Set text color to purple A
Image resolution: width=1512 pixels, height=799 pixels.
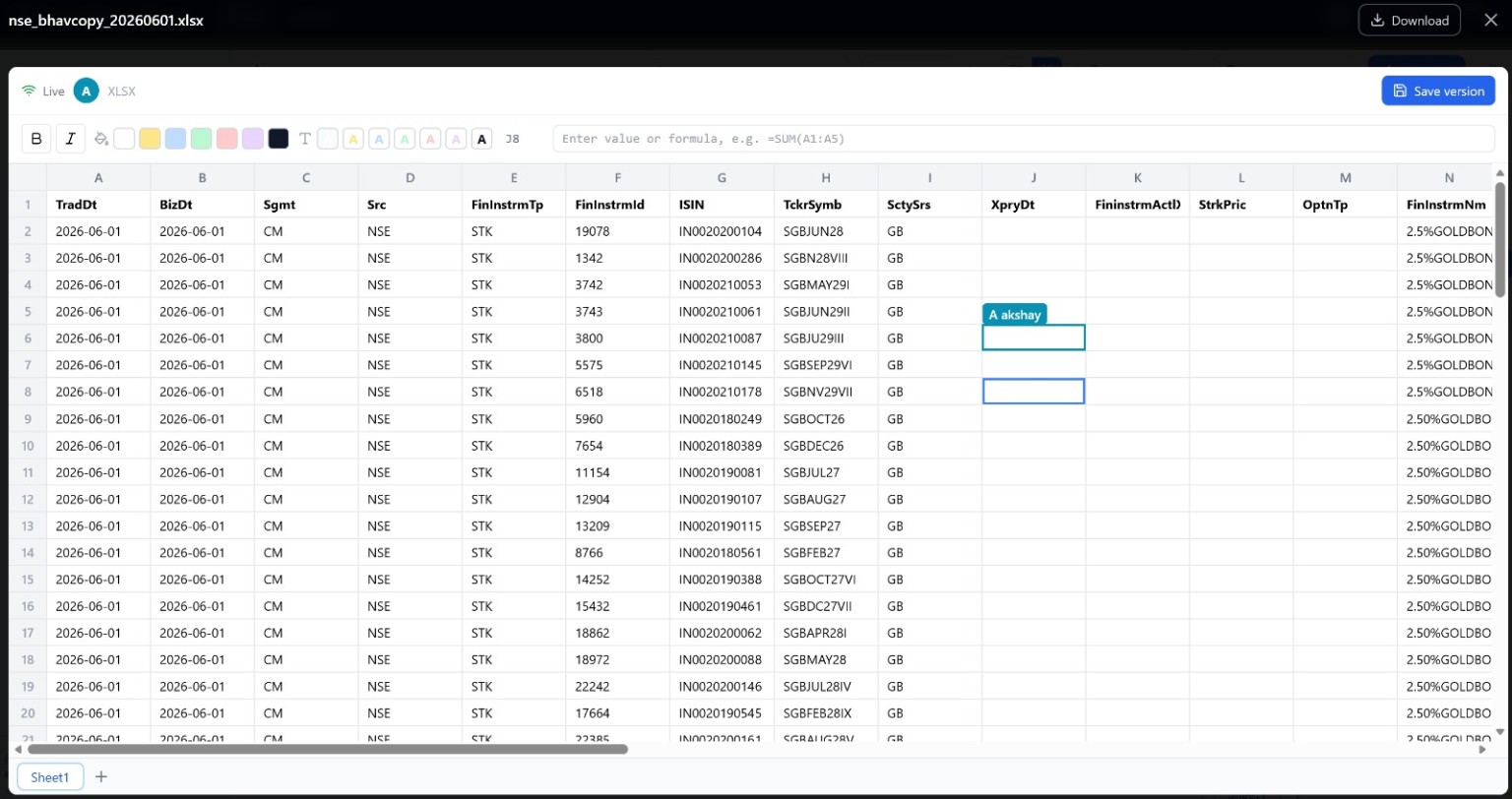(456, 139)
